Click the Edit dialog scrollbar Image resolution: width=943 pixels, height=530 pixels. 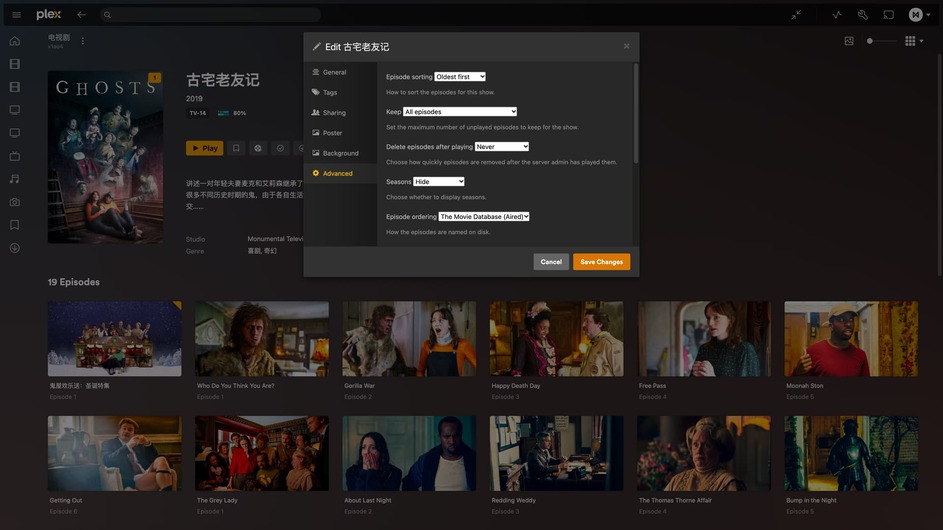(635, 114)
